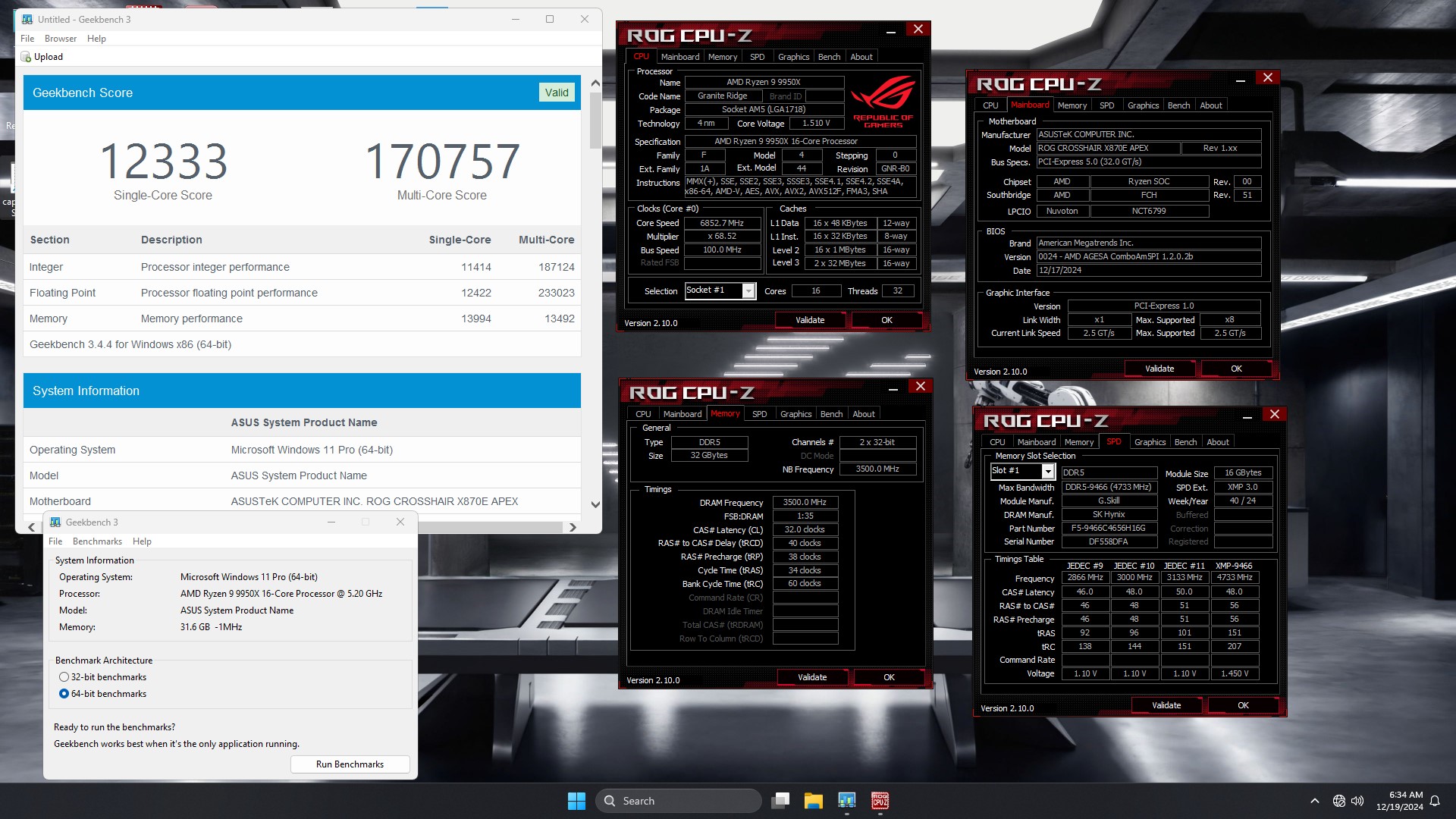The width and height of the screenshot is (1456, 819).
Task: Click OK in Mainboard CPU-Z window
Action: pyautogui.click(x=1236, y=369)
